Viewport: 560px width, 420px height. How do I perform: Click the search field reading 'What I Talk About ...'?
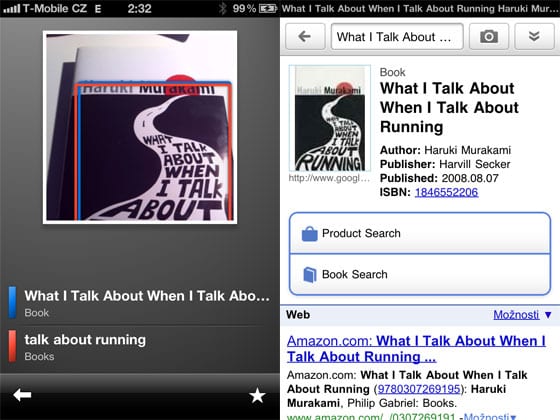point(397,36)
